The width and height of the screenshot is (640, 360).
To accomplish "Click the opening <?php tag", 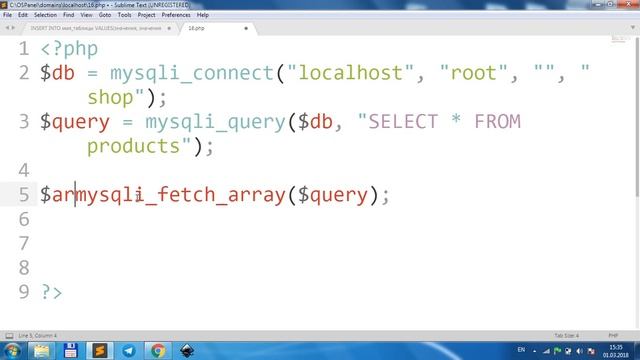I will (x=69, y=49).
